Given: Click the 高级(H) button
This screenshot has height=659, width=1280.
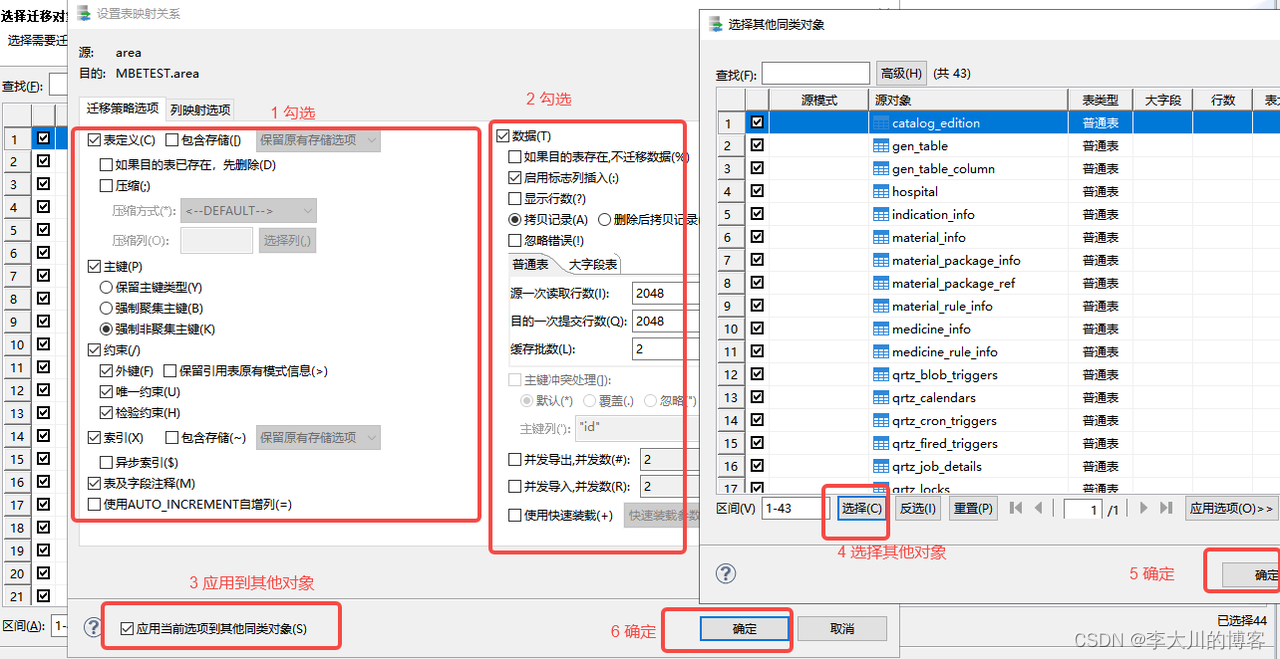Looking at the screenshot, I should (x=899, y=73).
